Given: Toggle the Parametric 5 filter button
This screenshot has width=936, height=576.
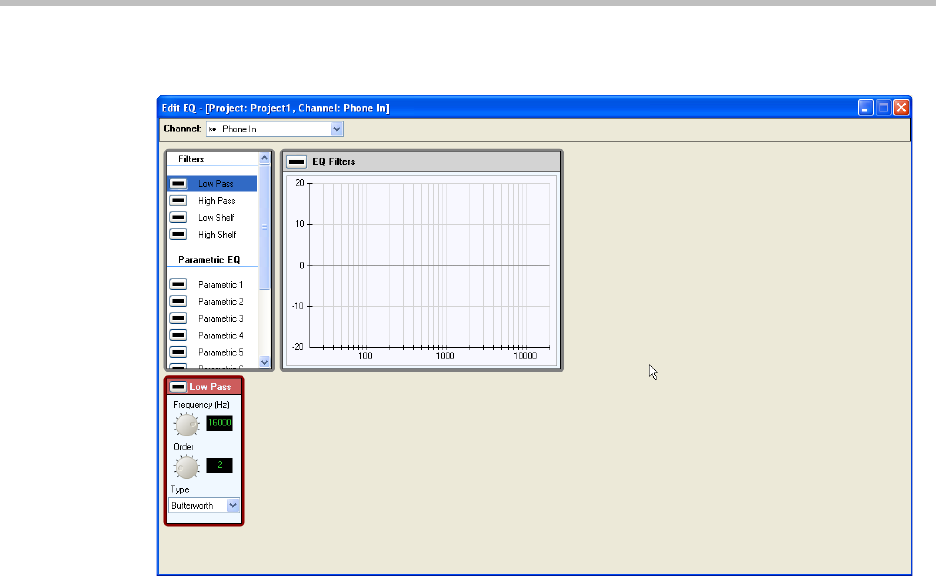Looking at the screenshot, I should click(x=178, y=353).
